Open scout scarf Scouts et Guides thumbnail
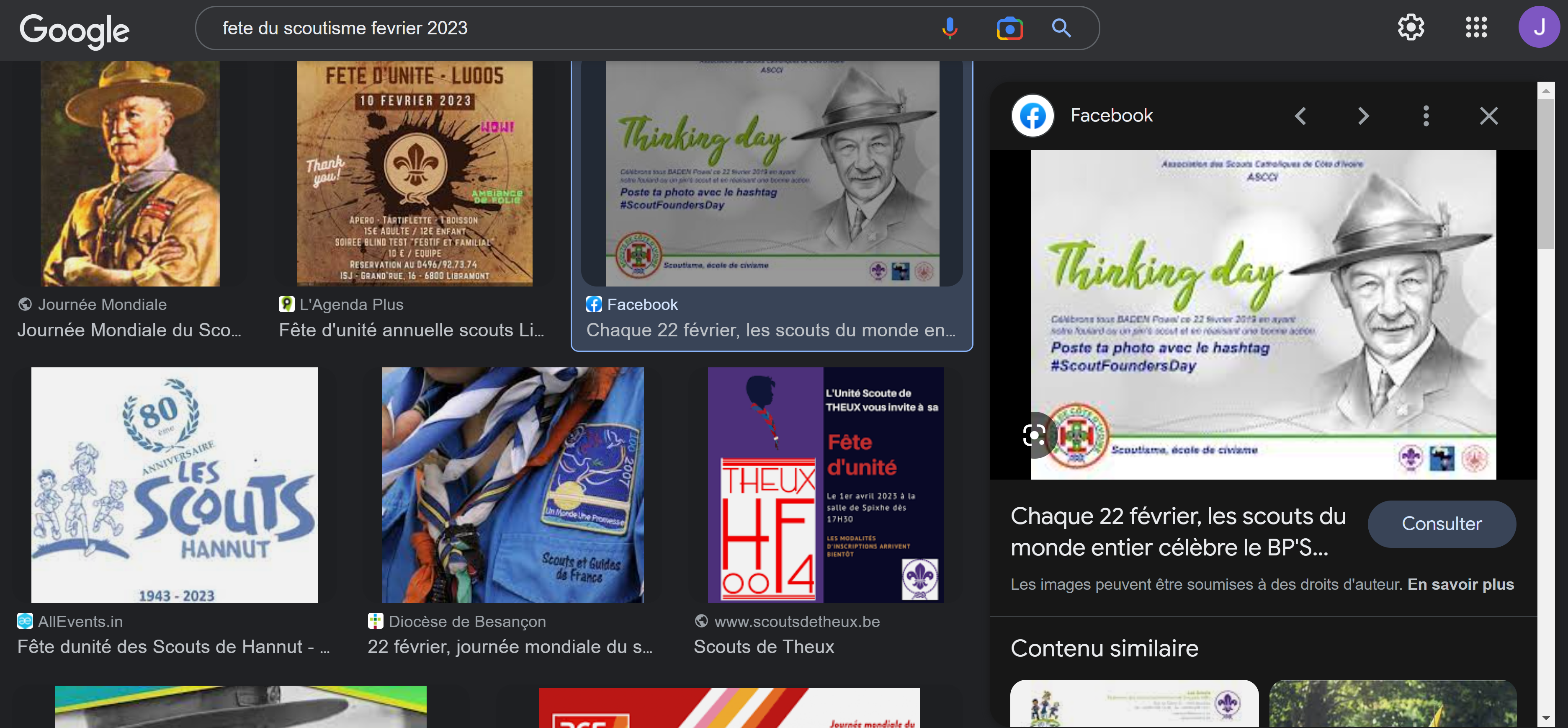Image resolution: width=1568 pixels, height=728 pixels. click(x=512, y=485)
